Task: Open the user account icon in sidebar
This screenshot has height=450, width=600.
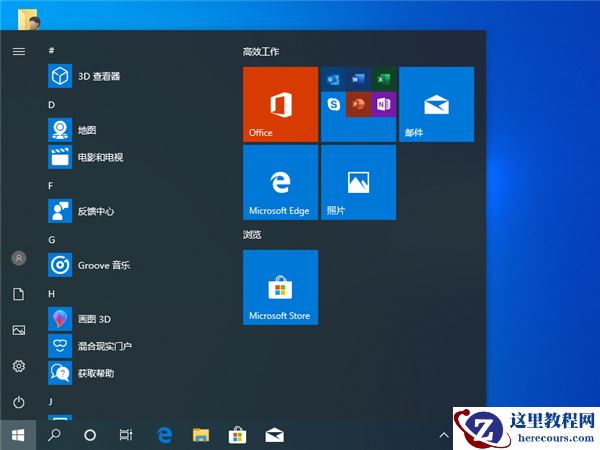Action: coord(19,258)
